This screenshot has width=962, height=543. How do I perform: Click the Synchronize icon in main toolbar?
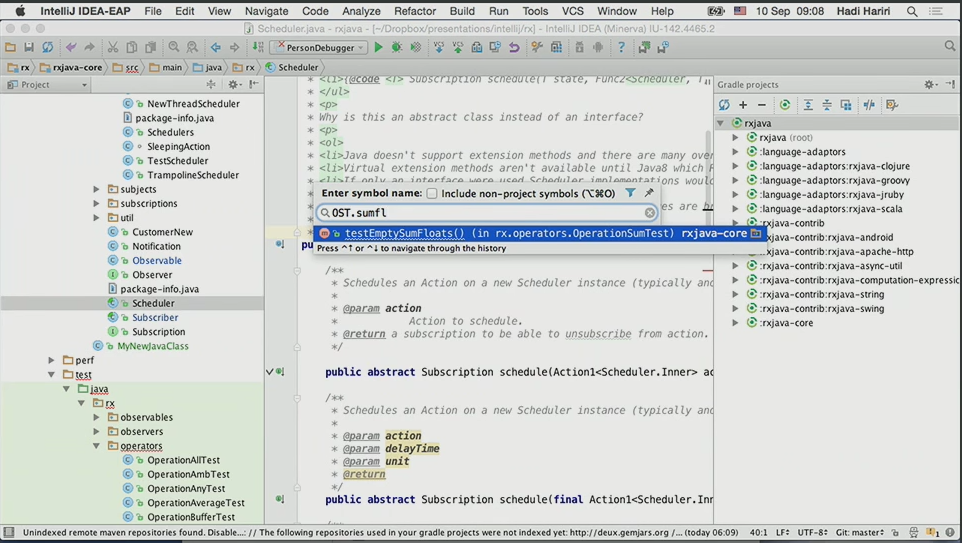pos(47,47)
